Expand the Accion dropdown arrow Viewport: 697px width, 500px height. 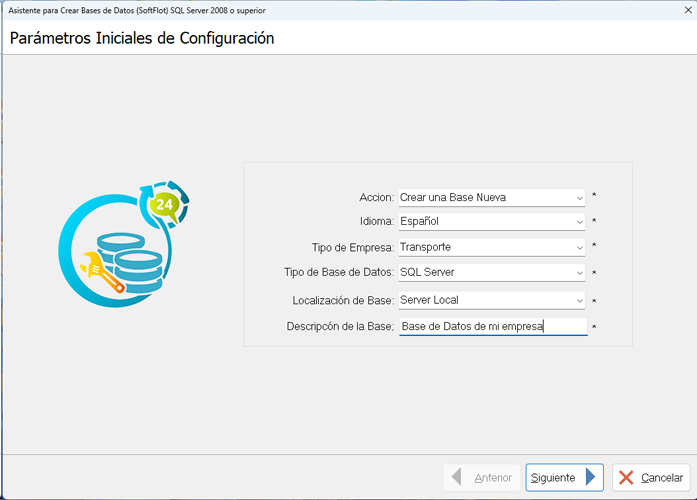click(x=579, y=197)
